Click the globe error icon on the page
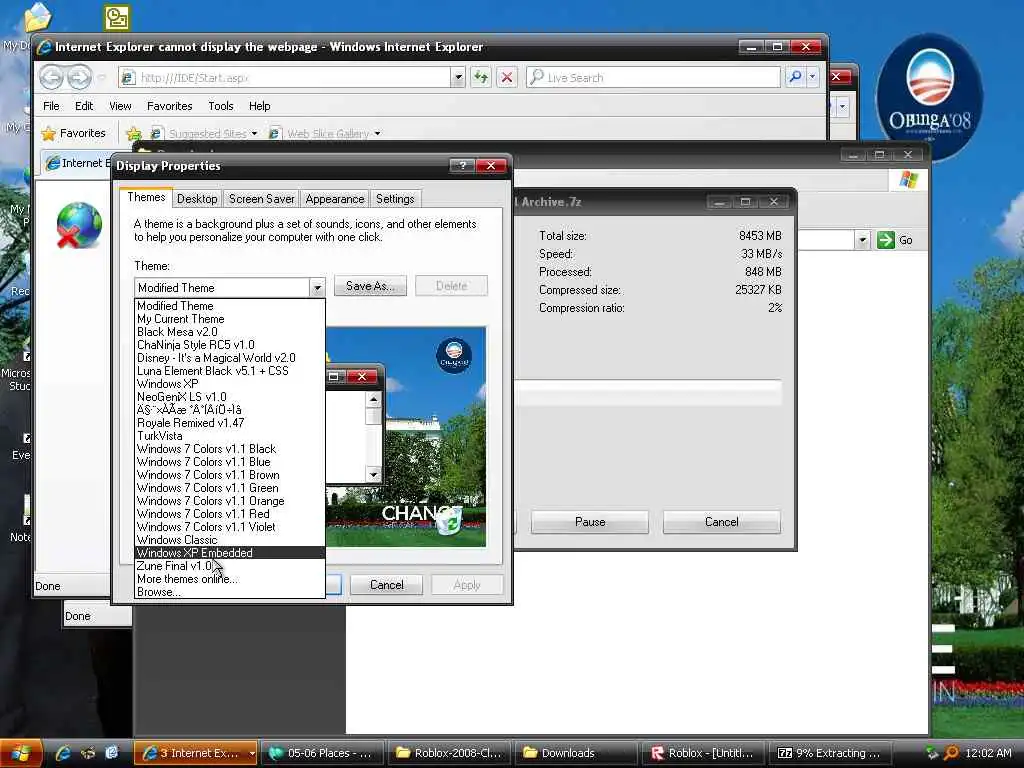Viewport: 1024px width, 768px height. pyautogui.click(x=79, y=225)
